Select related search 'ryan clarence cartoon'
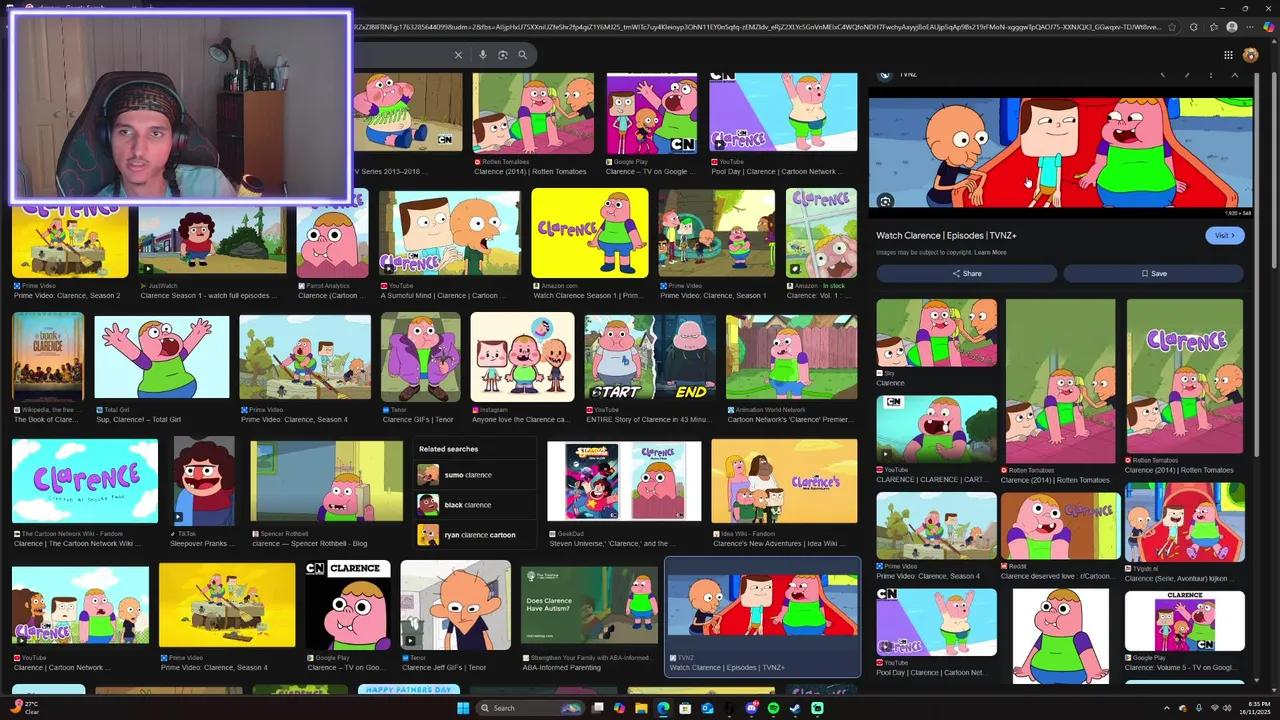 click(x=475, y=535)
